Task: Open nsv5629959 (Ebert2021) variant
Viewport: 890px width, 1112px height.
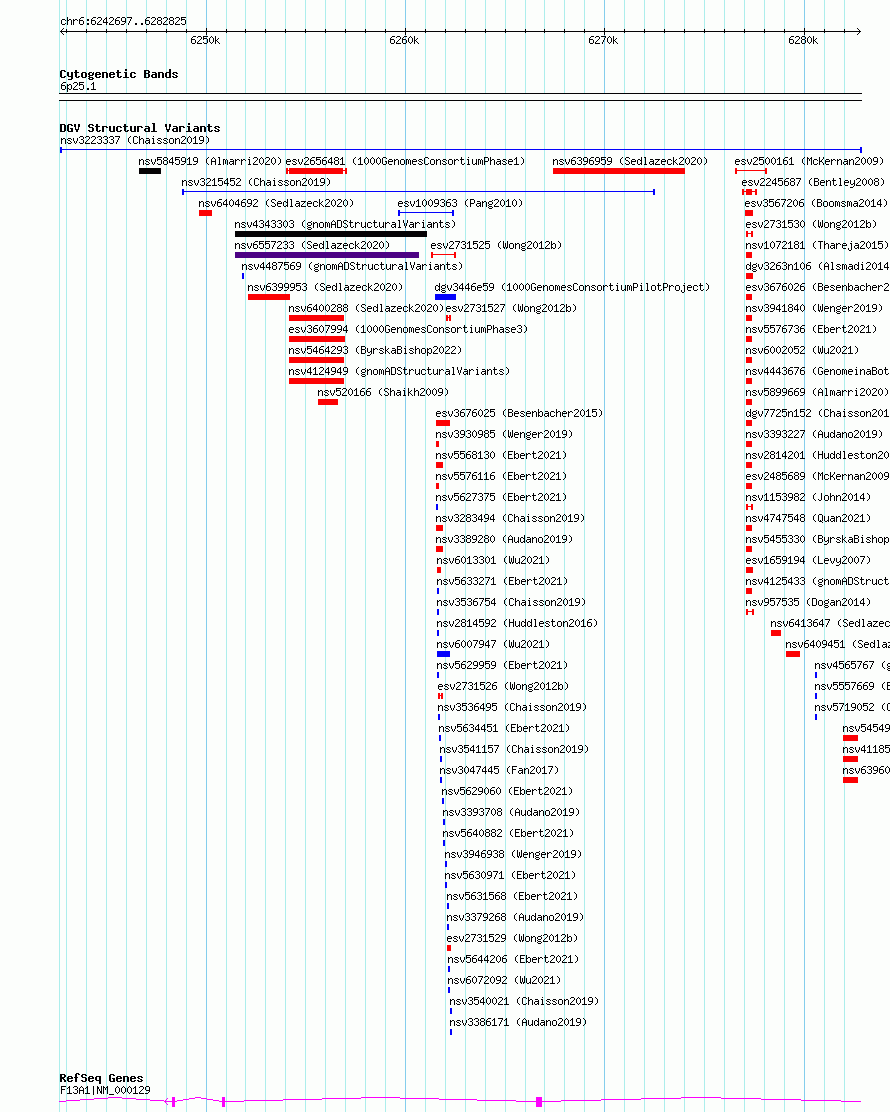Action: click(502, 665)
